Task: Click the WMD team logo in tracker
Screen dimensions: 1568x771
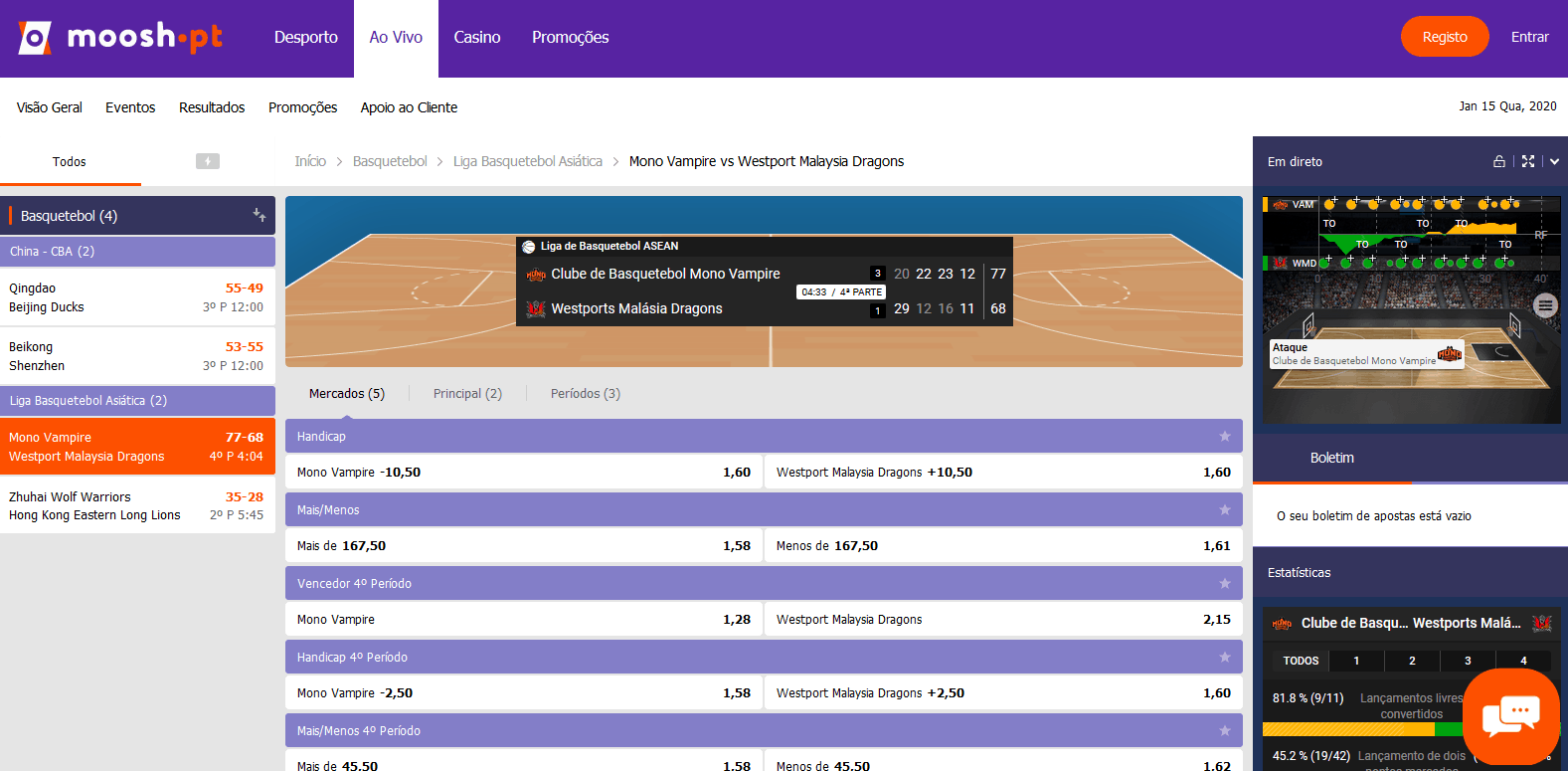Action: pos(1280,263)
